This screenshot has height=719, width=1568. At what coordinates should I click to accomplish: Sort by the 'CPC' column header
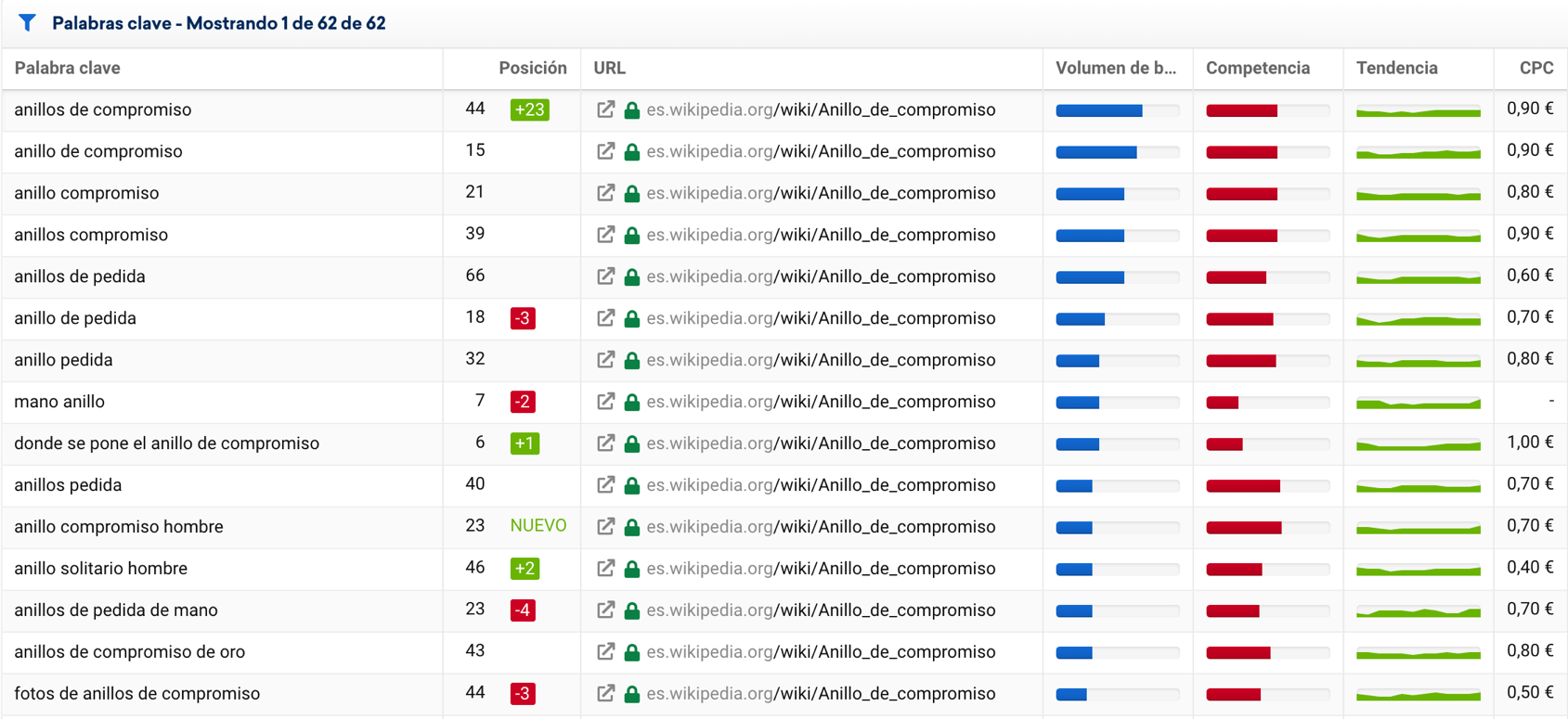1536,68
